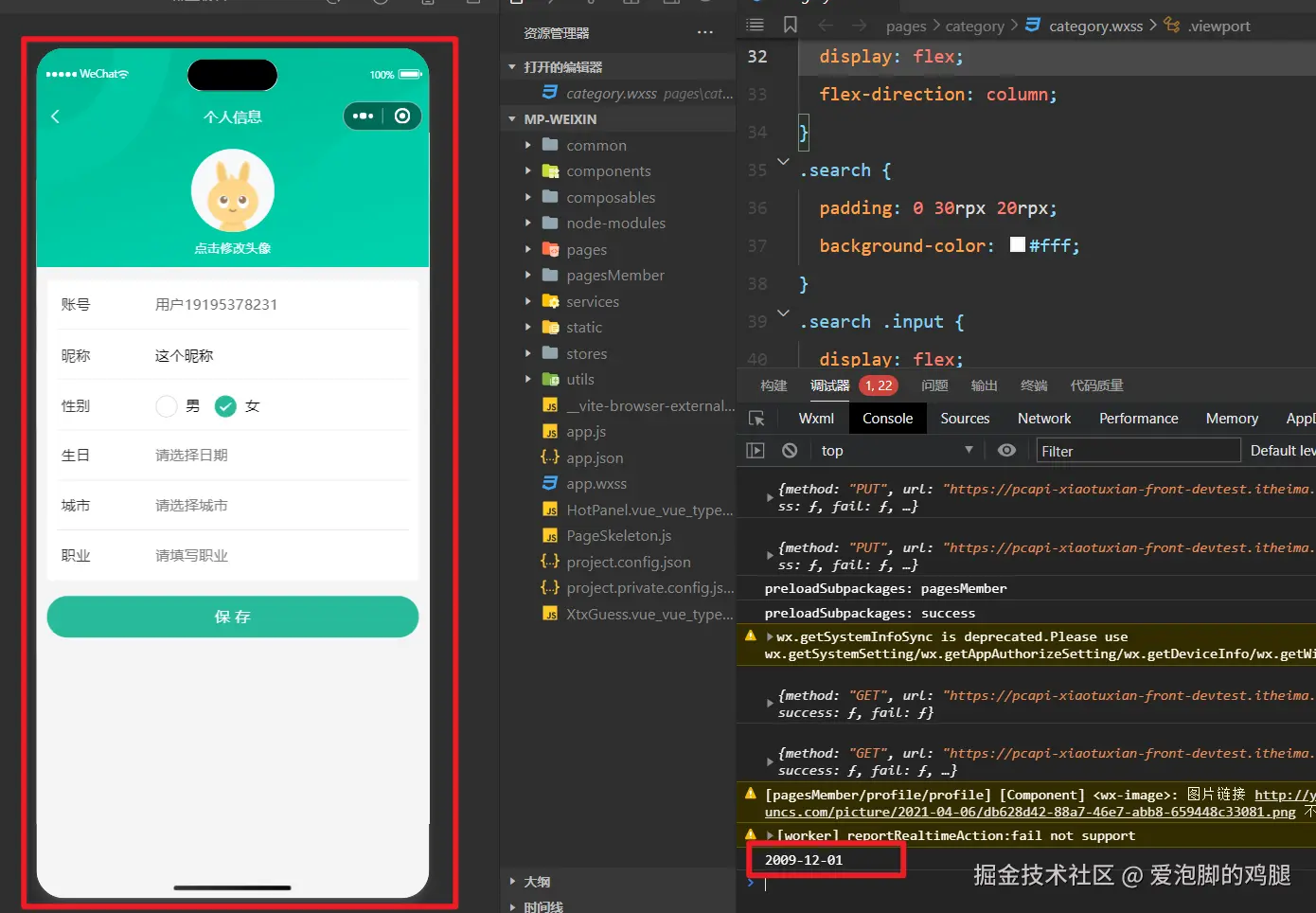Go back using the phone header arrow
Viewport: 1316px width, 913px height.
pos(55,116)
